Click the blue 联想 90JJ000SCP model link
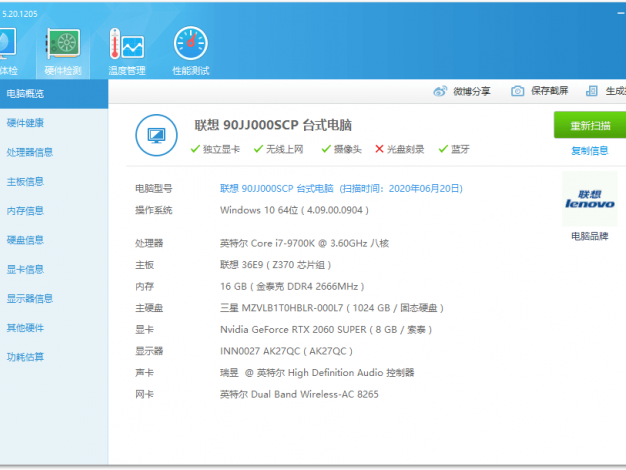 [x=341, y=188]
